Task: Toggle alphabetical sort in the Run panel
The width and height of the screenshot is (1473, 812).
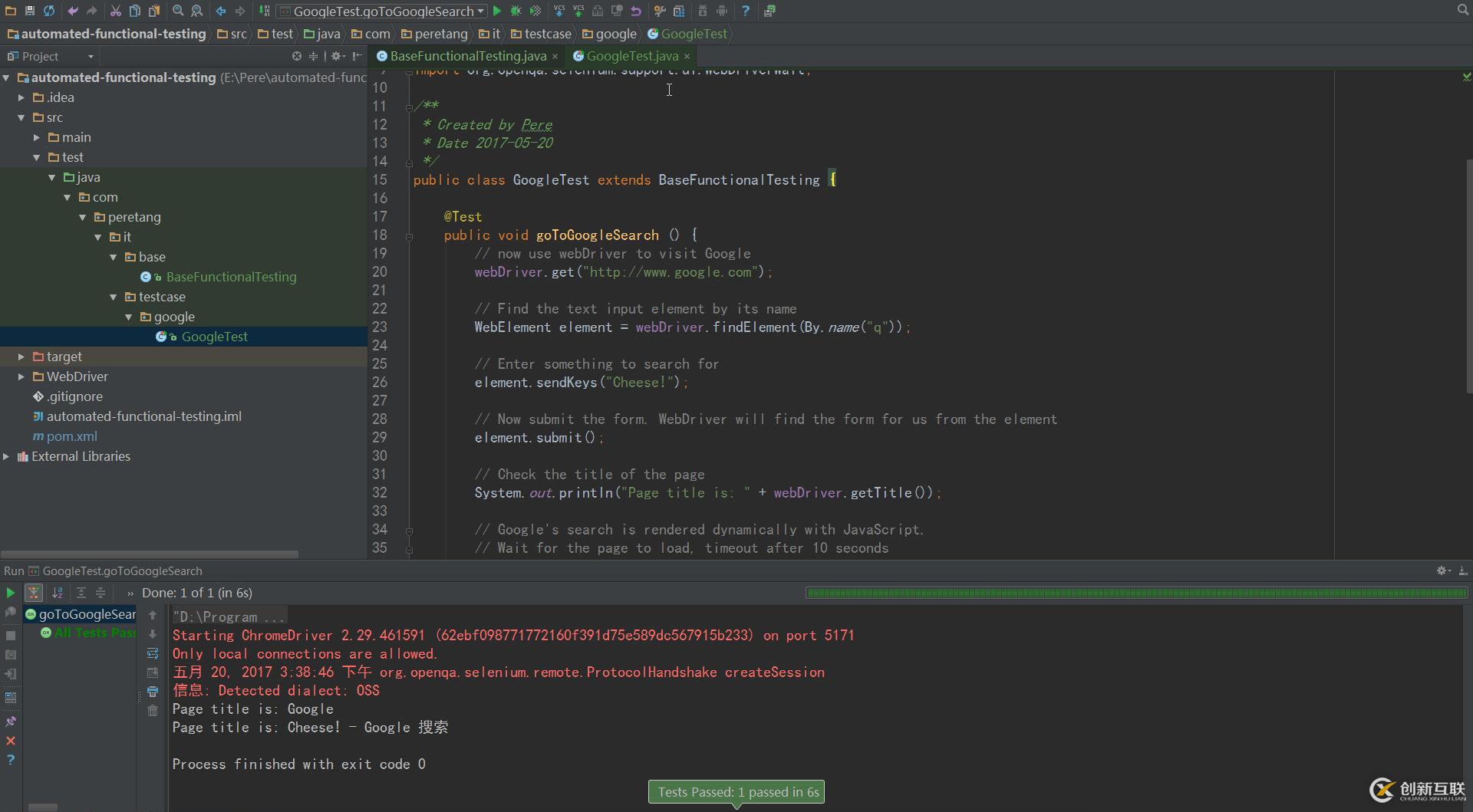Action: [x=58, y=593]
